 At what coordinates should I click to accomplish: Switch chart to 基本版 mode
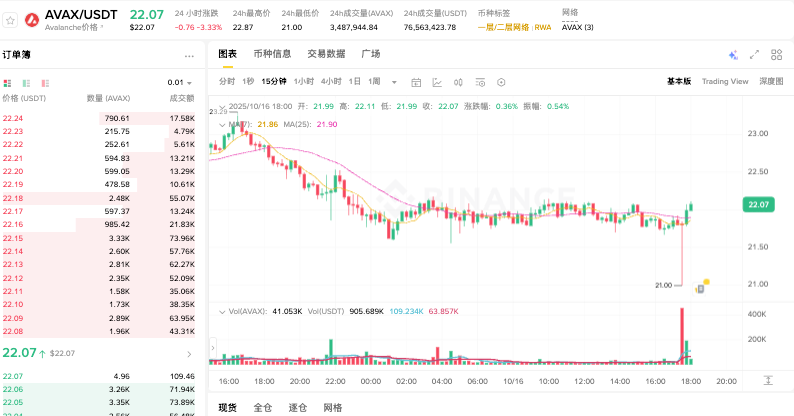[679, 81]
